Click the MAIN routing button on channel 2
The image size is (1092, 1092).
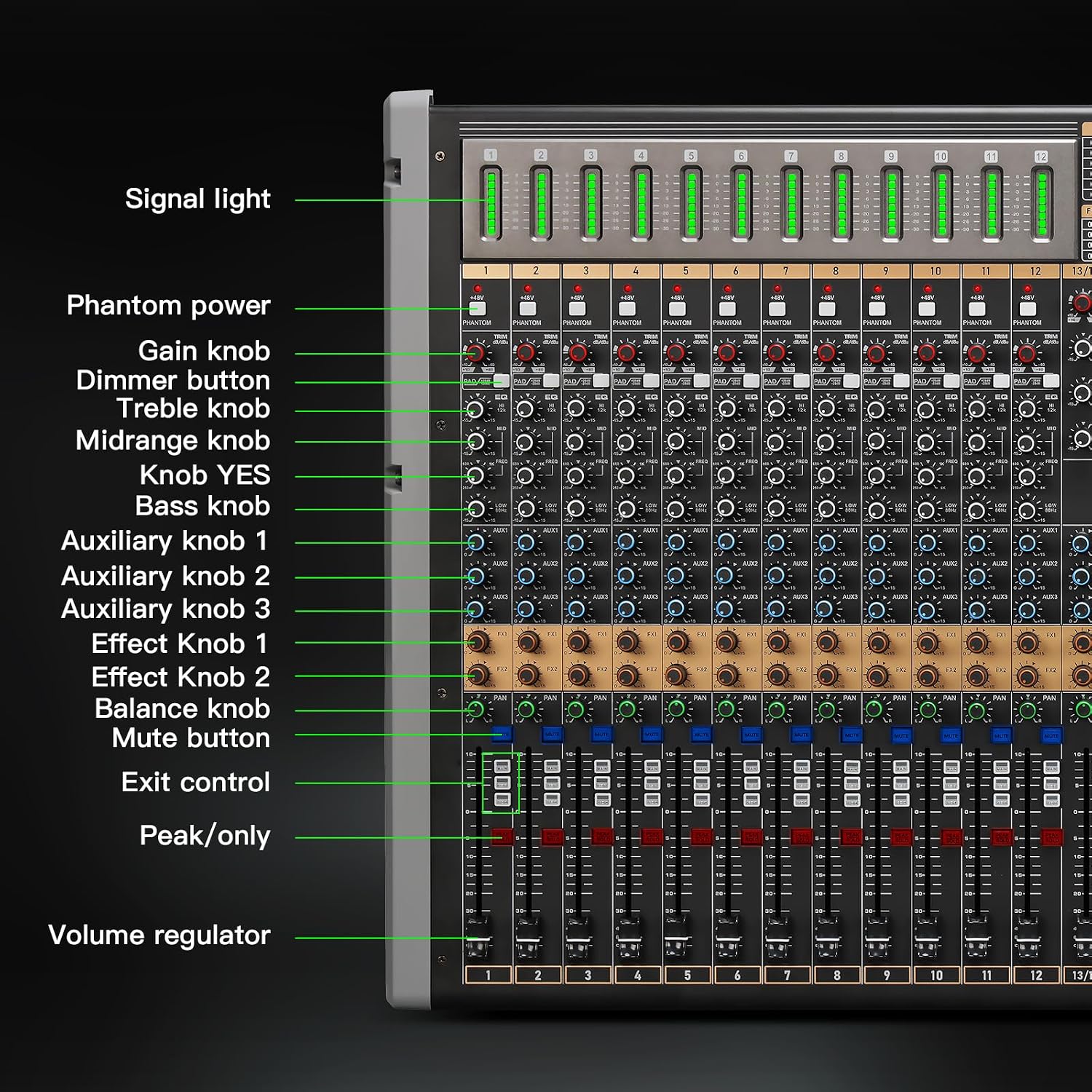click(552, 767)
